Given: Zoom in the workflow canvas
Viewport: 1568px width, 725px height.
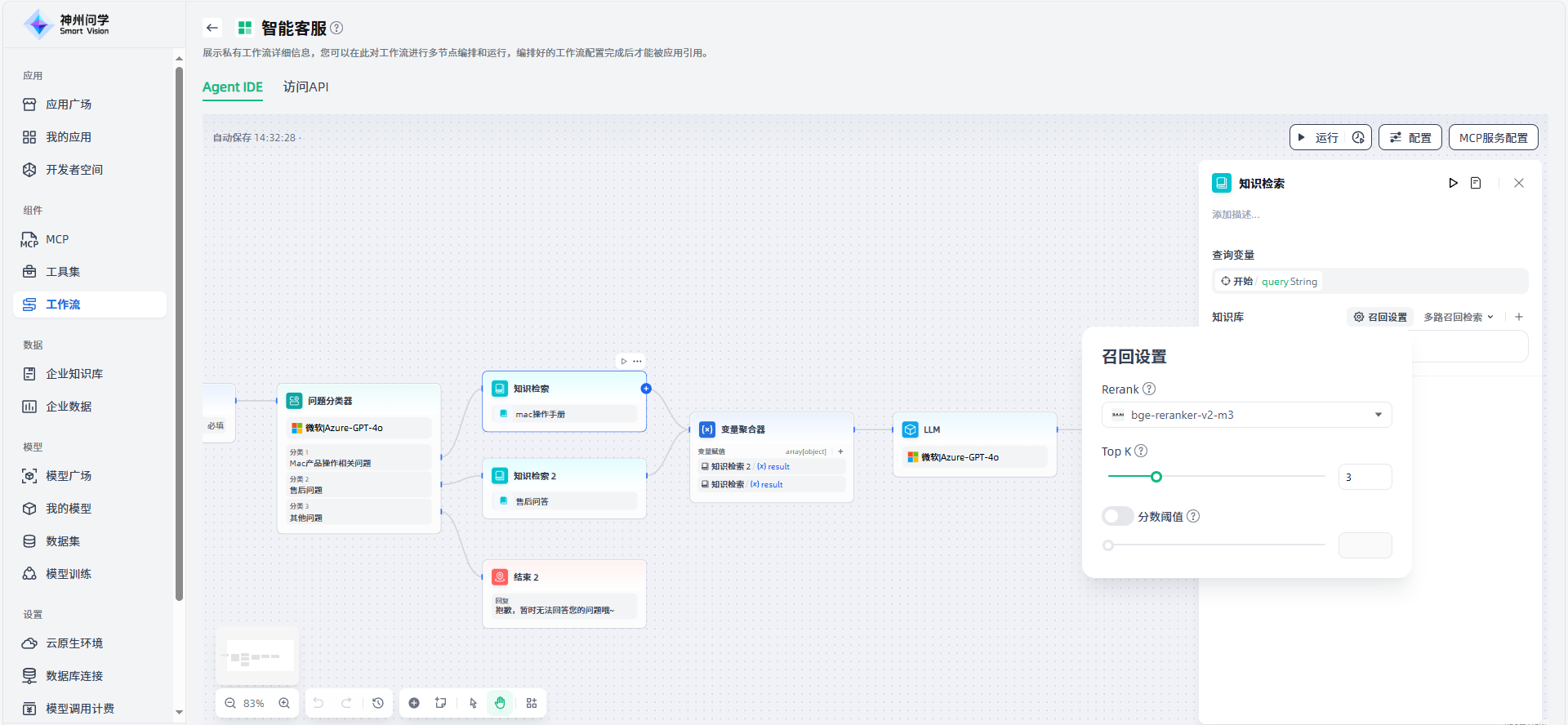Looking at the screenshot, I should [x=284, y=703].
